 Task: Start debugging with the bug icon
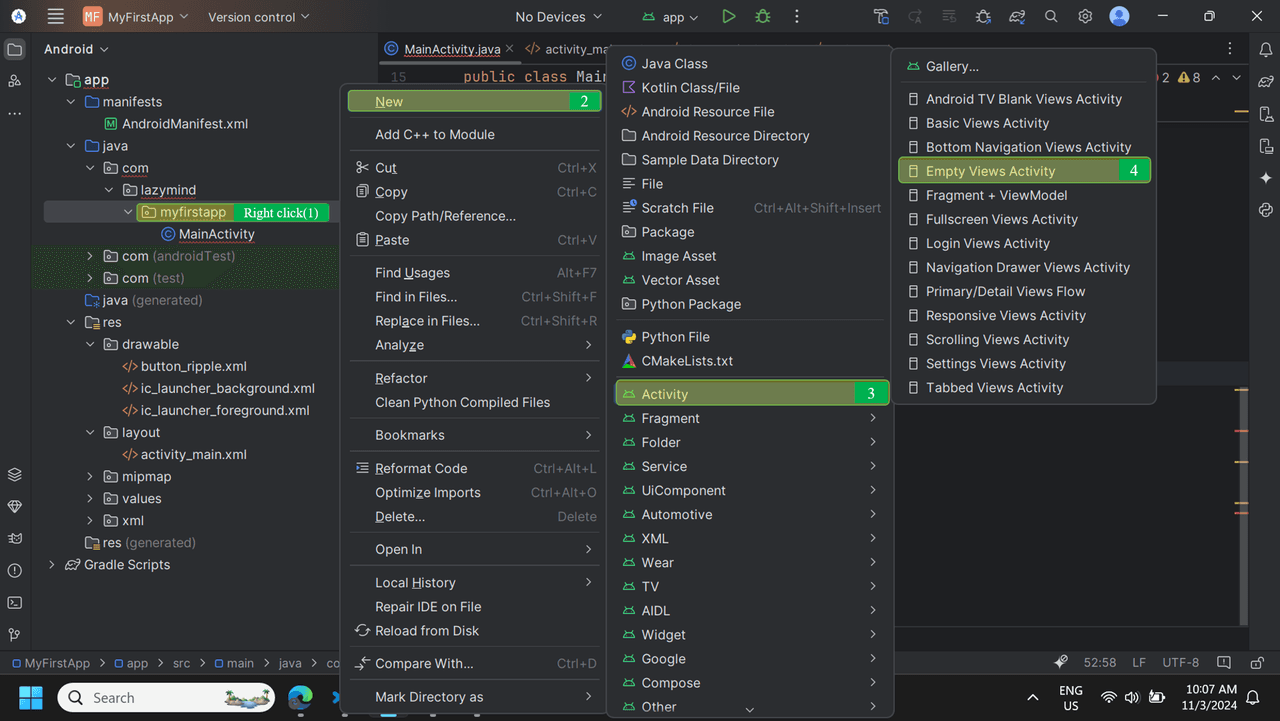pos(763,16)
